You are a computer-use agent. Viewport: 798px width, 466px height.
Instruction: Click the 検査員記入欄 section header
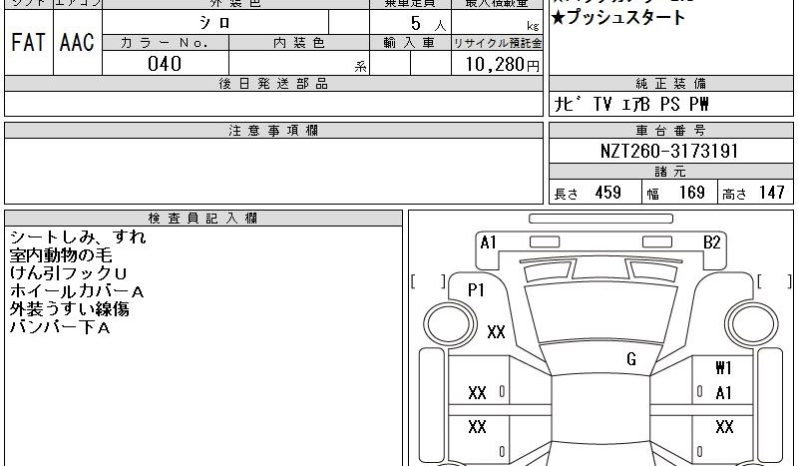204,218
